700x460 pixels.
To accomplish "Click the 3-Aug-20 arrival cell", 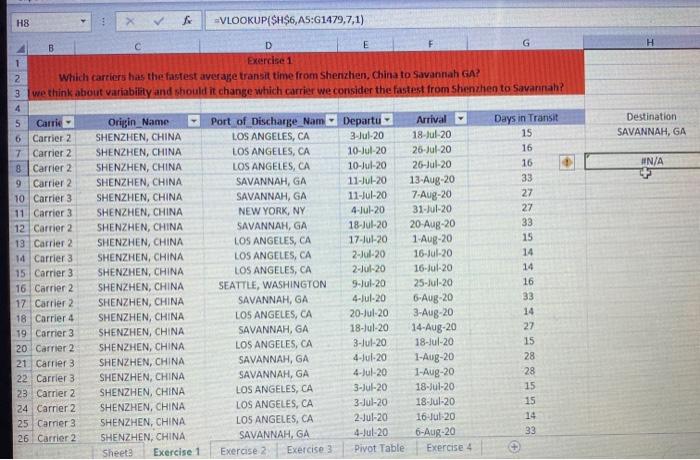I will [433, 312].
